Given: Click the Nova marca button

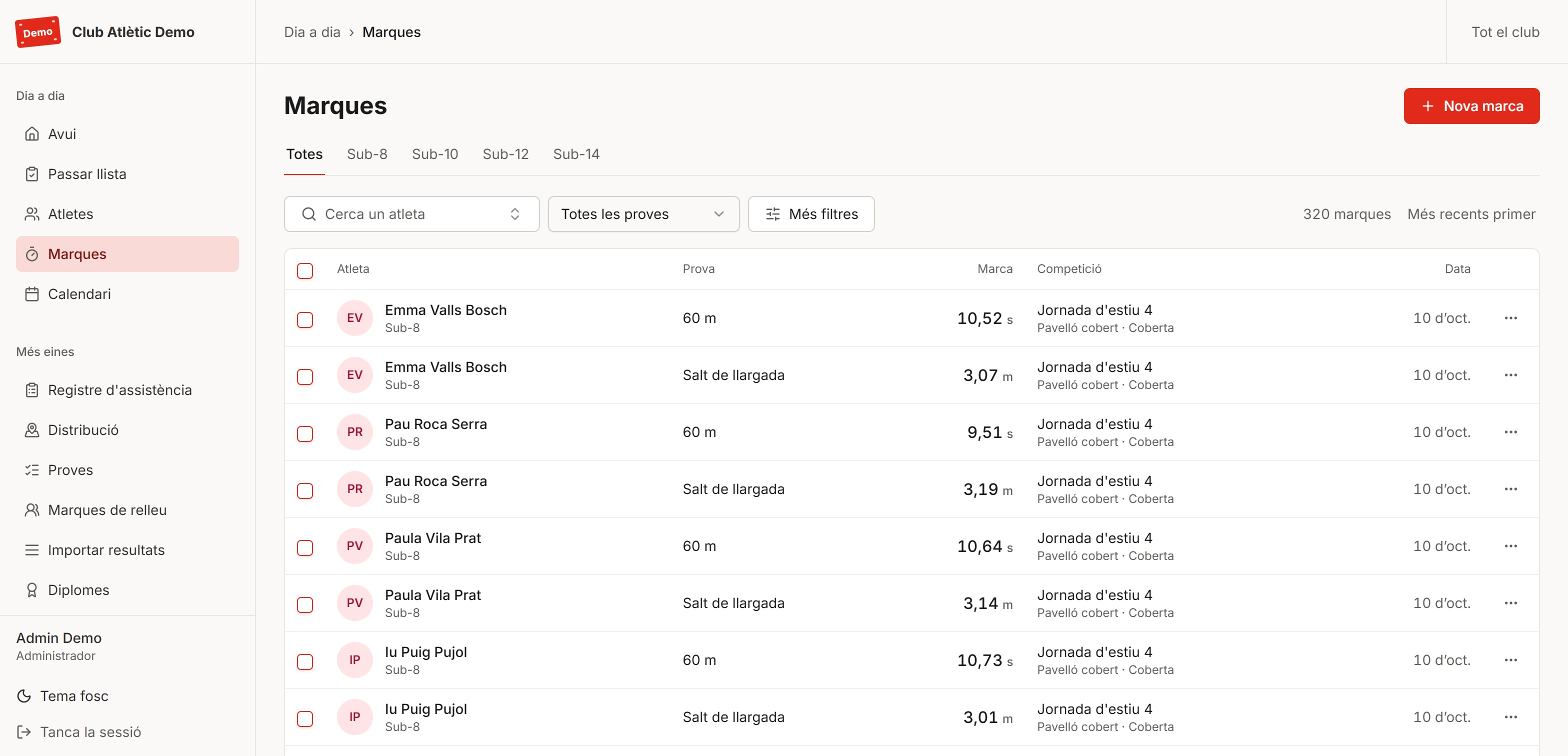Looking at the screenshot, I should click(1471, 106).
